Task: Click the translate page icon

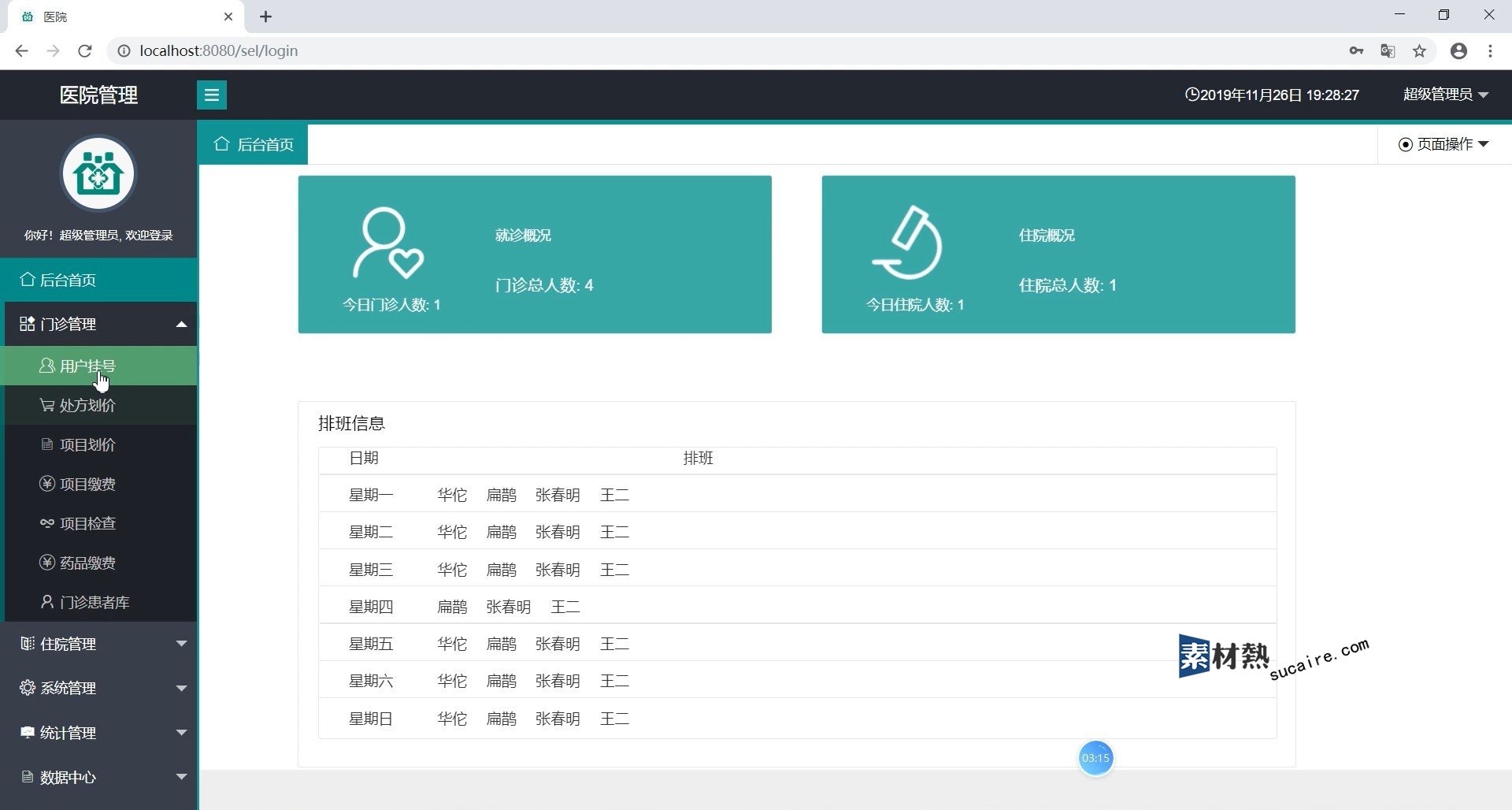Action: click(1388, 51)
